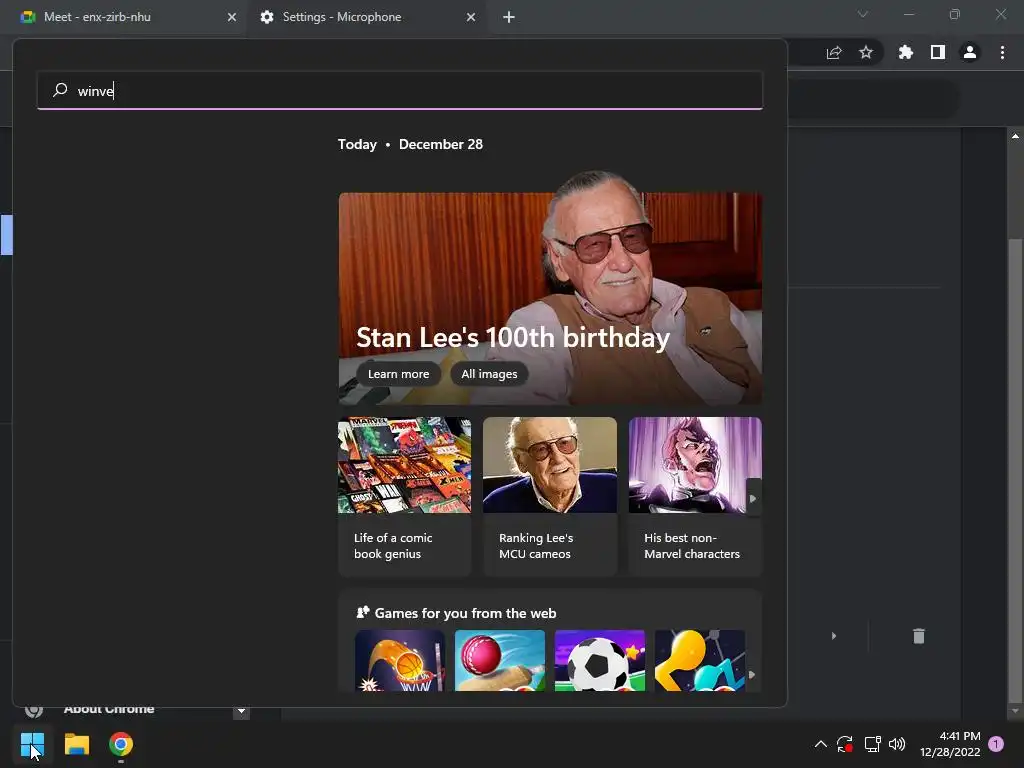Open Windows Update tray icon

(844, 744)
